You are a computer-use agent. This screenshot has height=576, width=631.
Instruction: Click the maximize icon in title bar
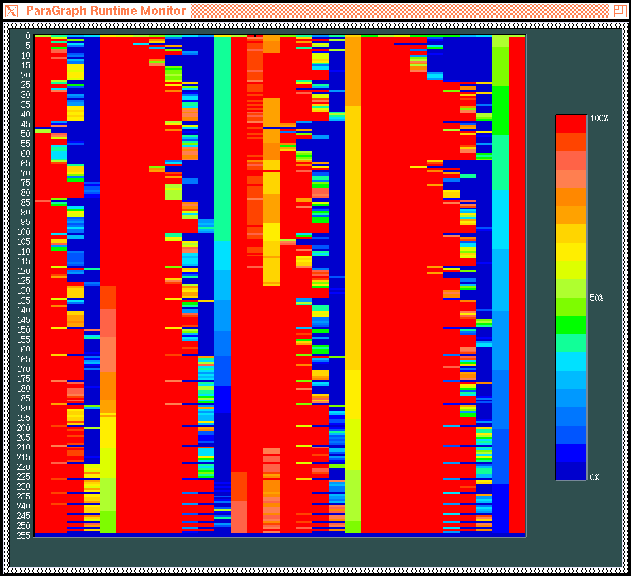coord(620,9)
